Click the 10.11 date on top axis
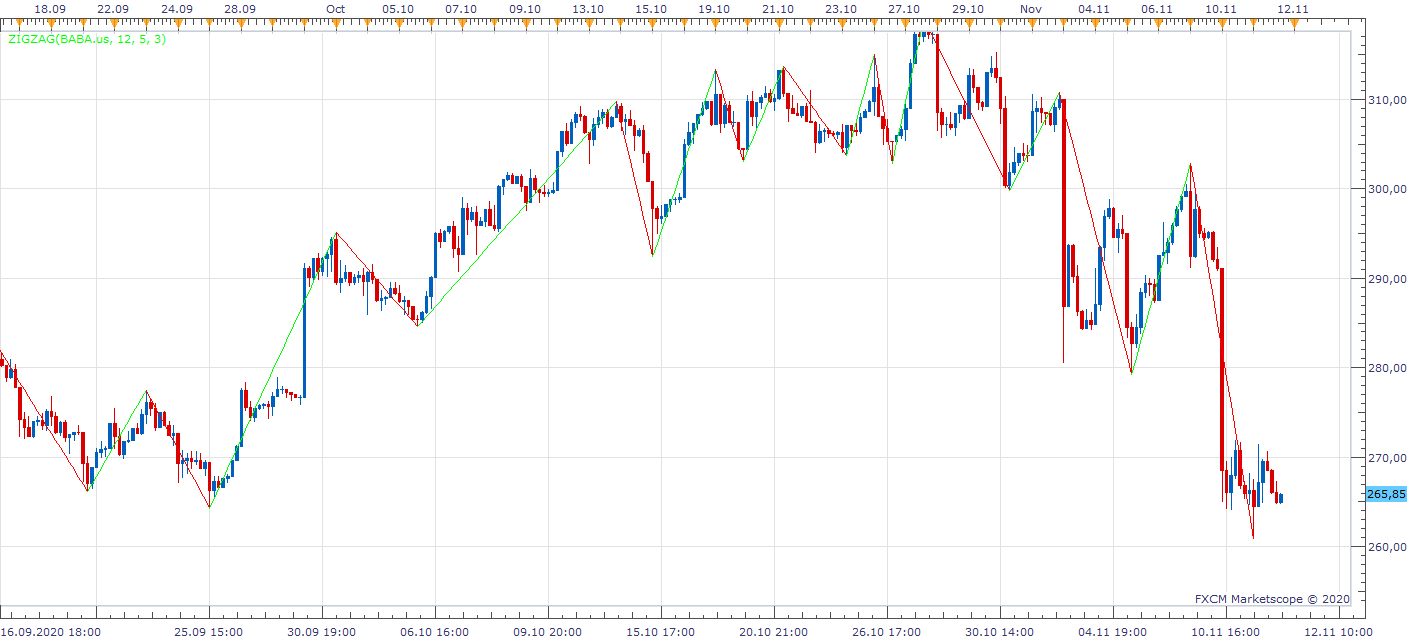 tap(1221, 9)
